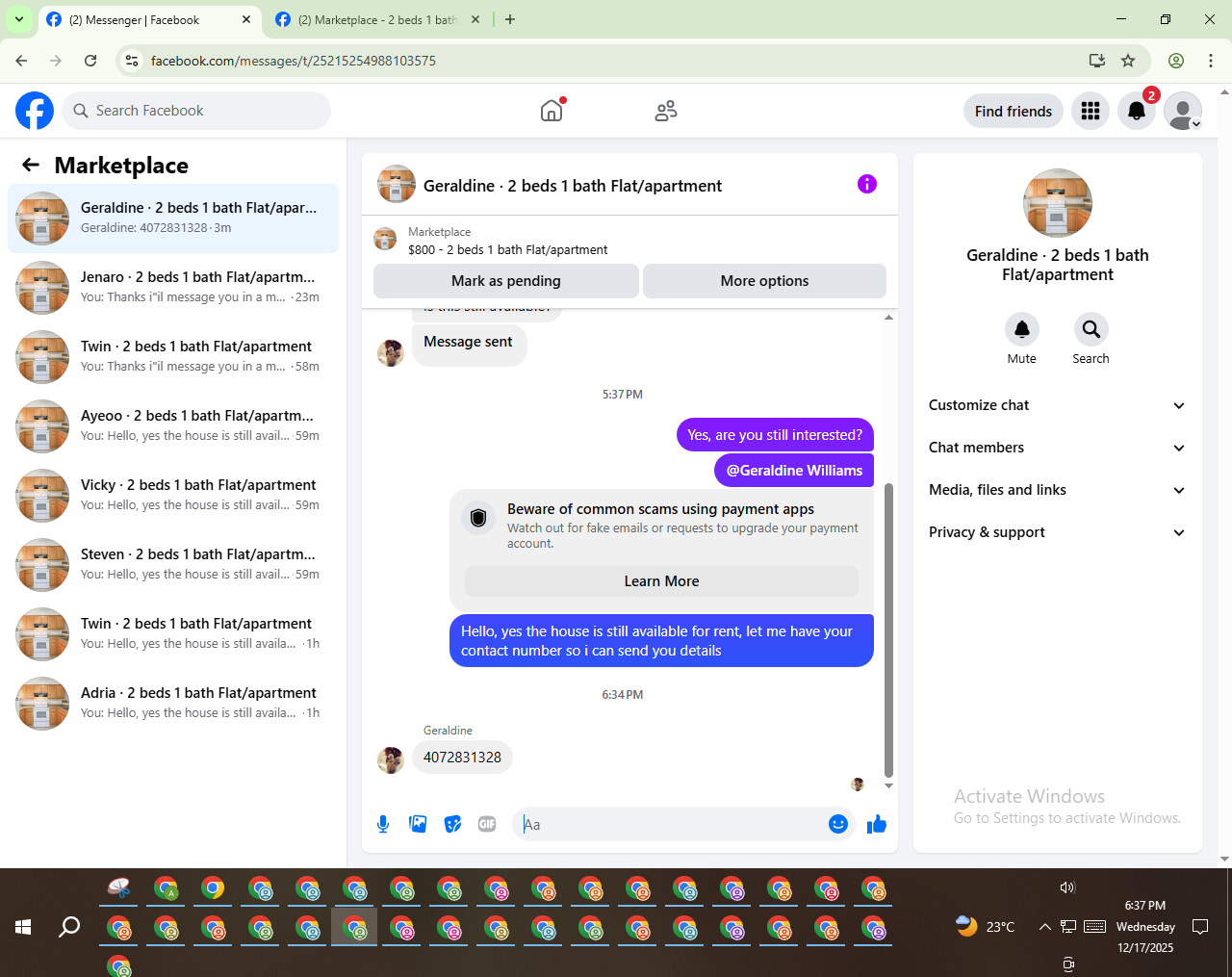1232x977 pixels.
Task: Open a new Chrome tab
Action: (x=510, y=19)
